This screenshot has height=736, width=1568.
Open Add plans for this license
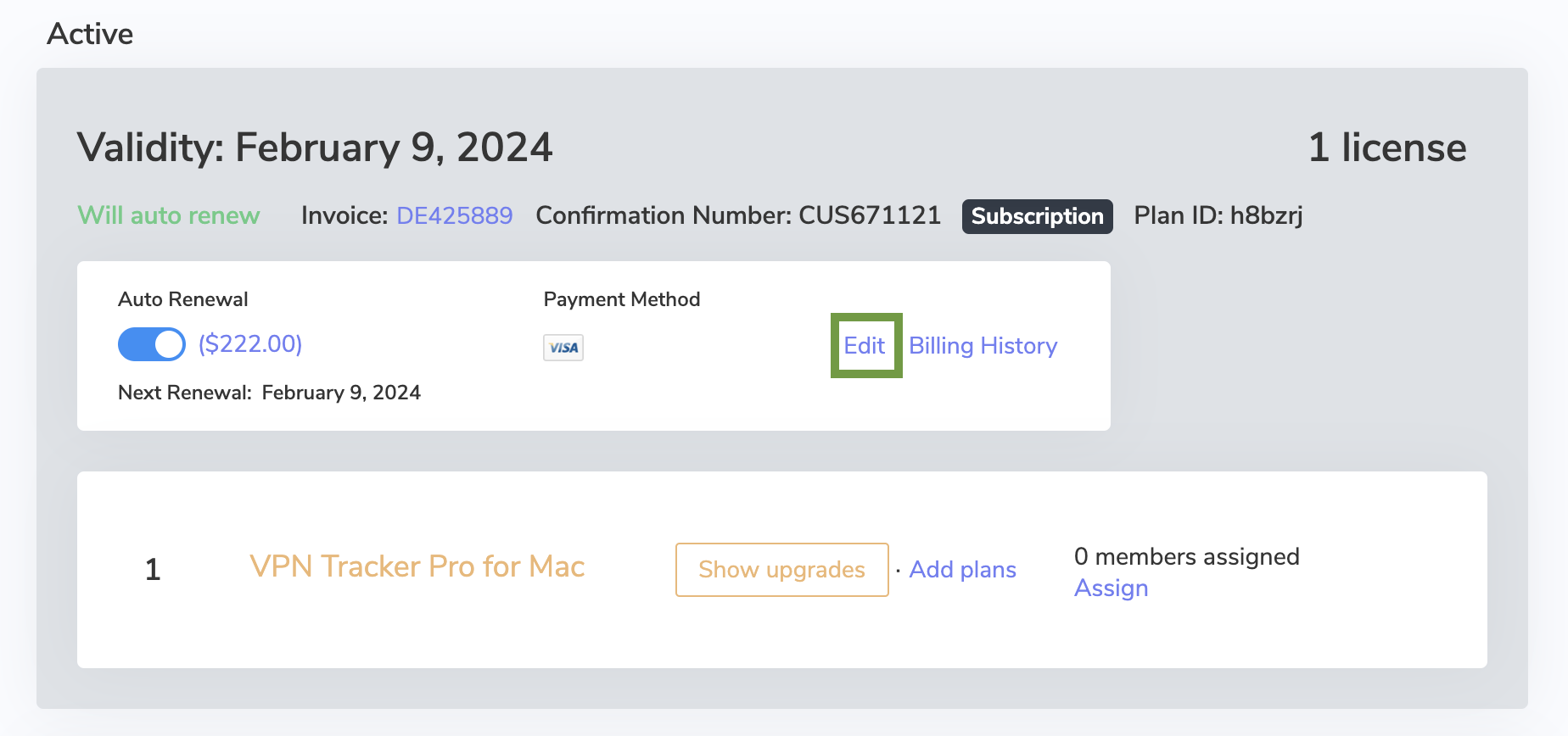(x=962, y=570)
